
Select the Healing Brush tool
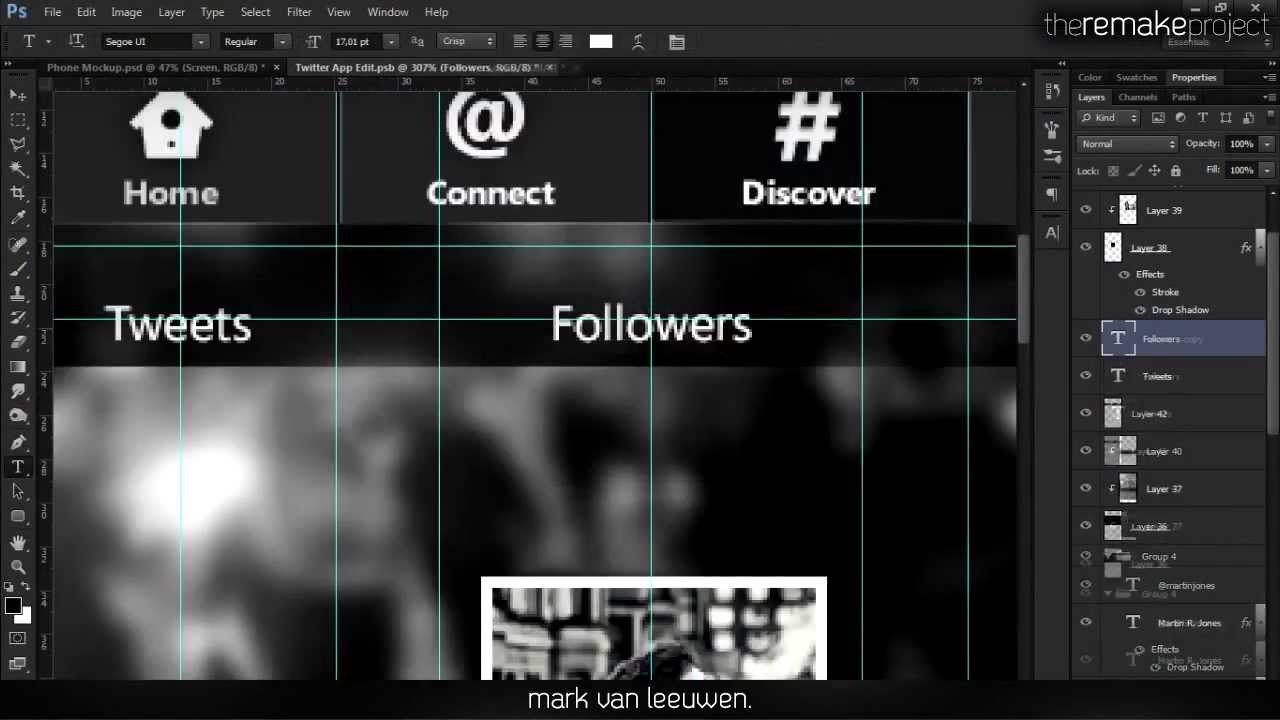click(x=18, y=245)
